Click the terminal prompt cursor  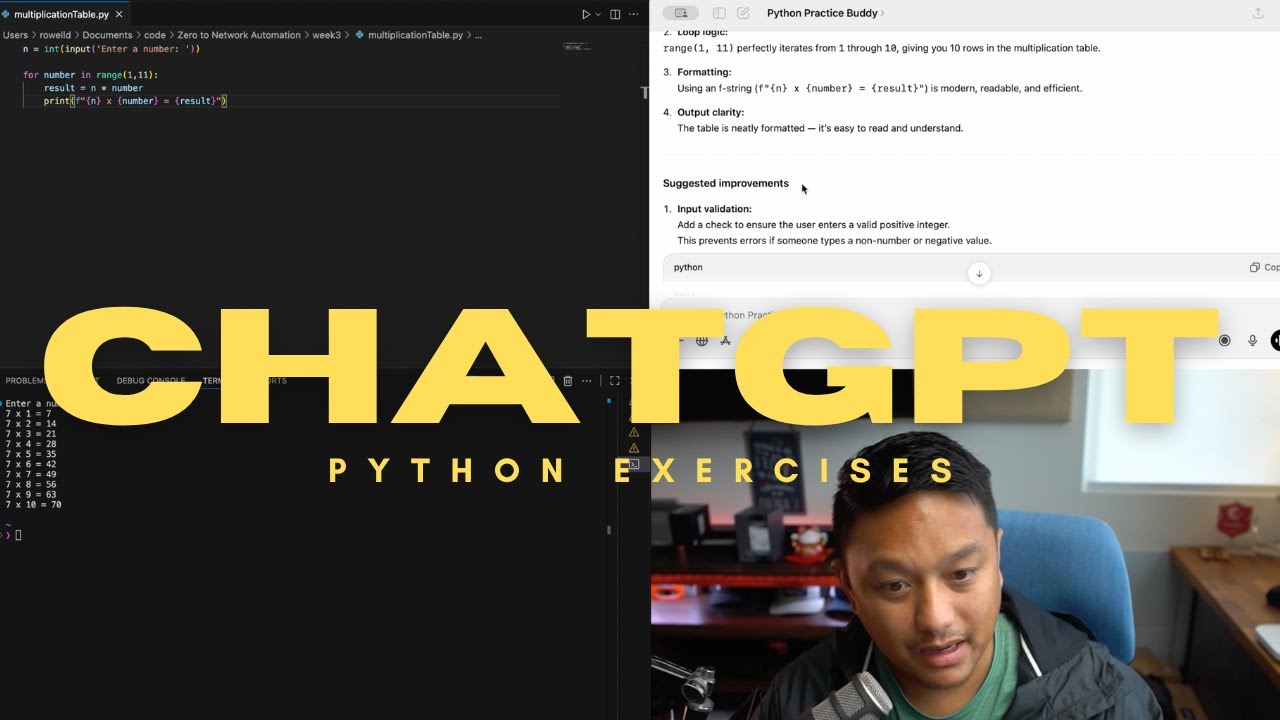pos(18,535)
